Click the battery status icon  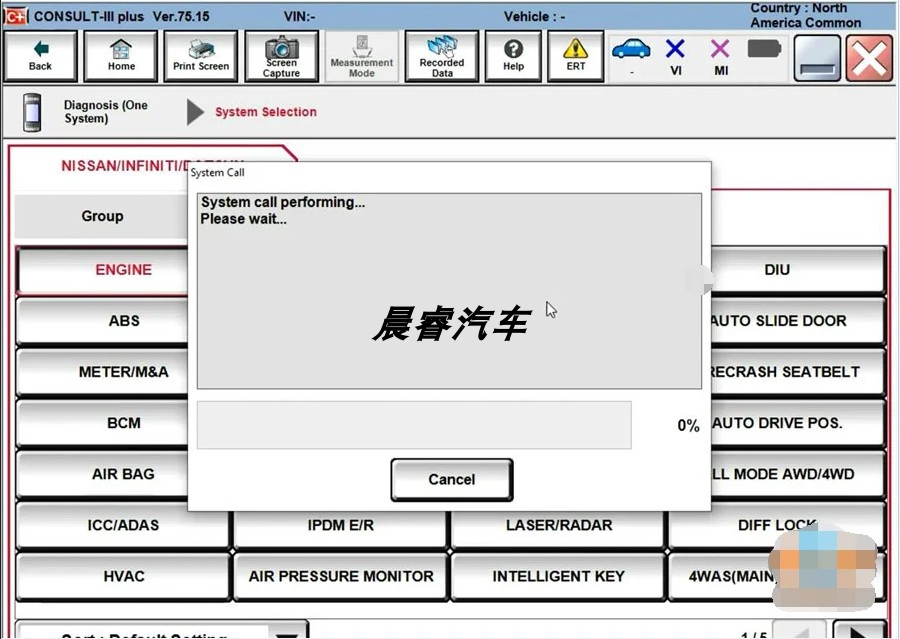[x=764, y=49]
